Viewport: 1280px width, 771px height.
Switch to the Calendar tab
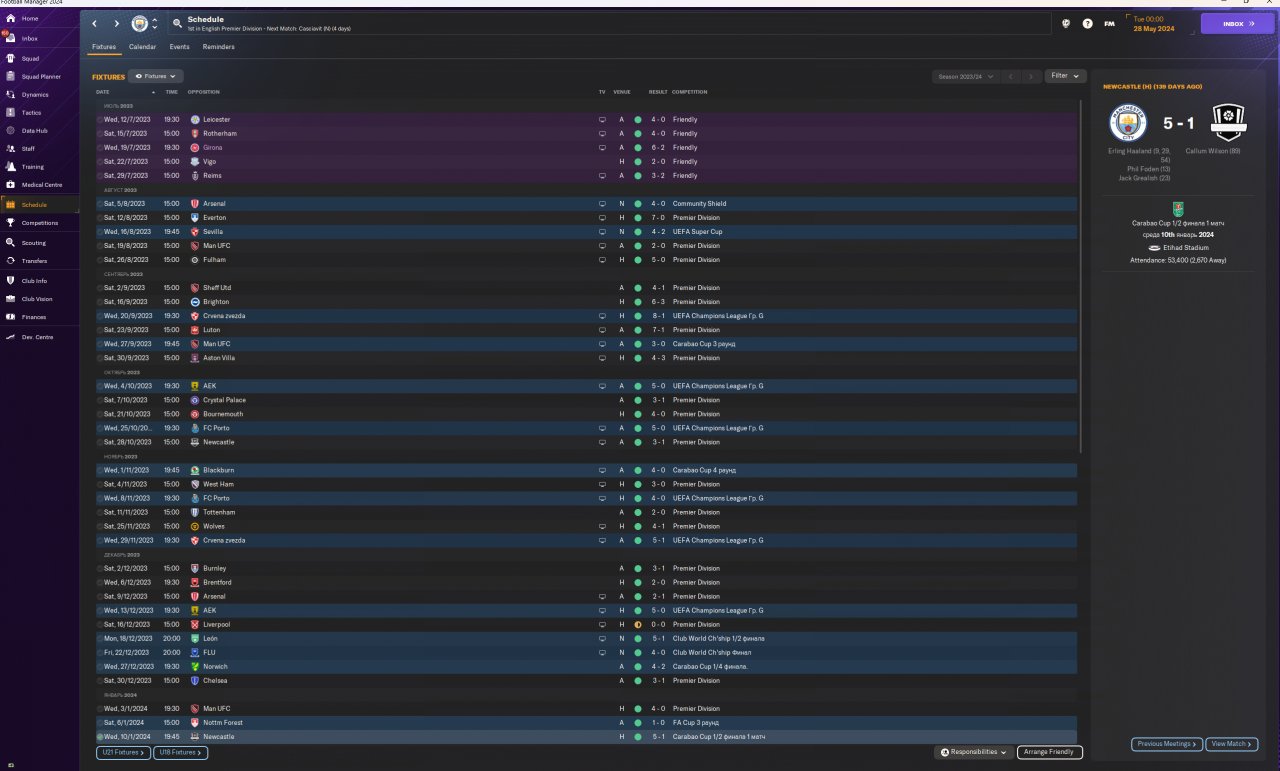click(142, 47)
